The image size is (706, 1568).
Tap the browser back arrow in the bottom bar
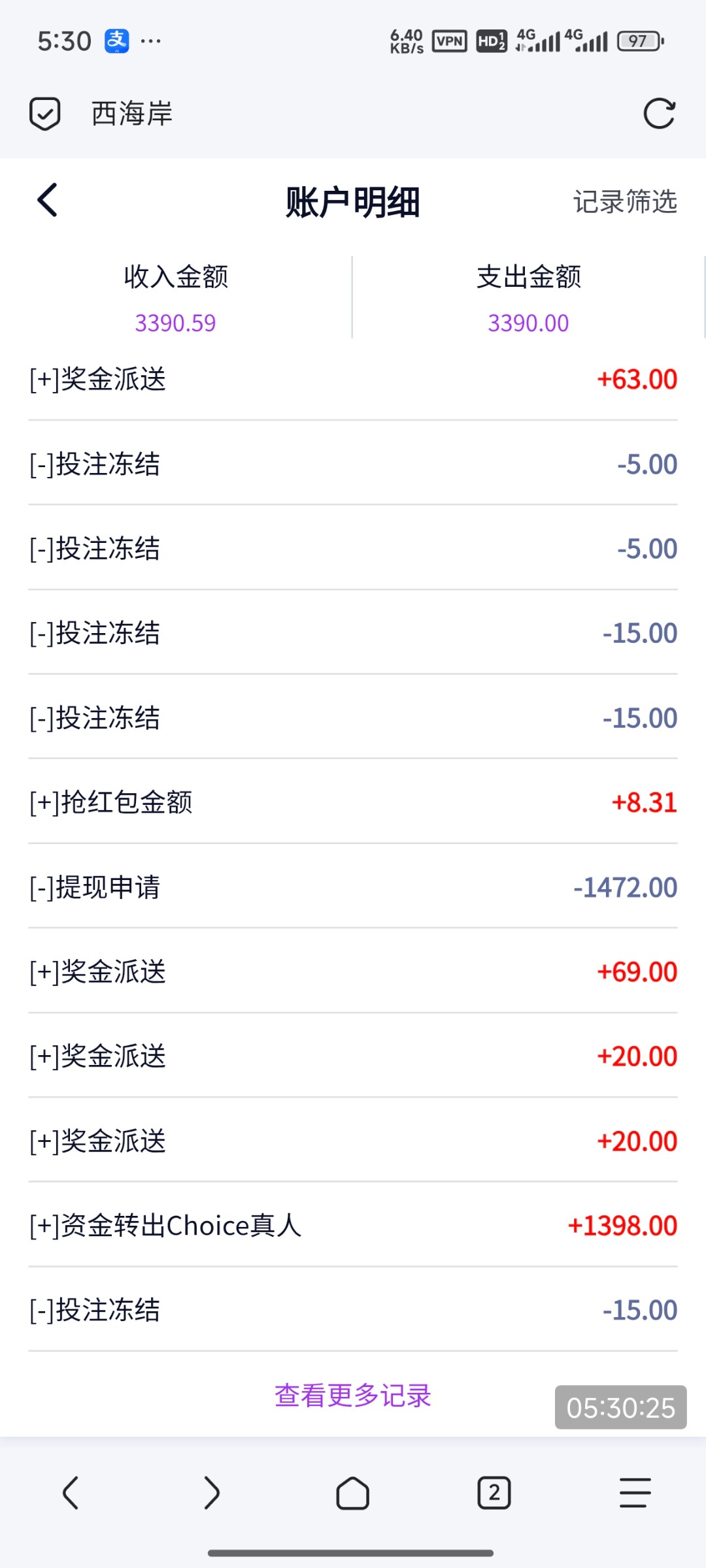click(x=71, y=1493)
